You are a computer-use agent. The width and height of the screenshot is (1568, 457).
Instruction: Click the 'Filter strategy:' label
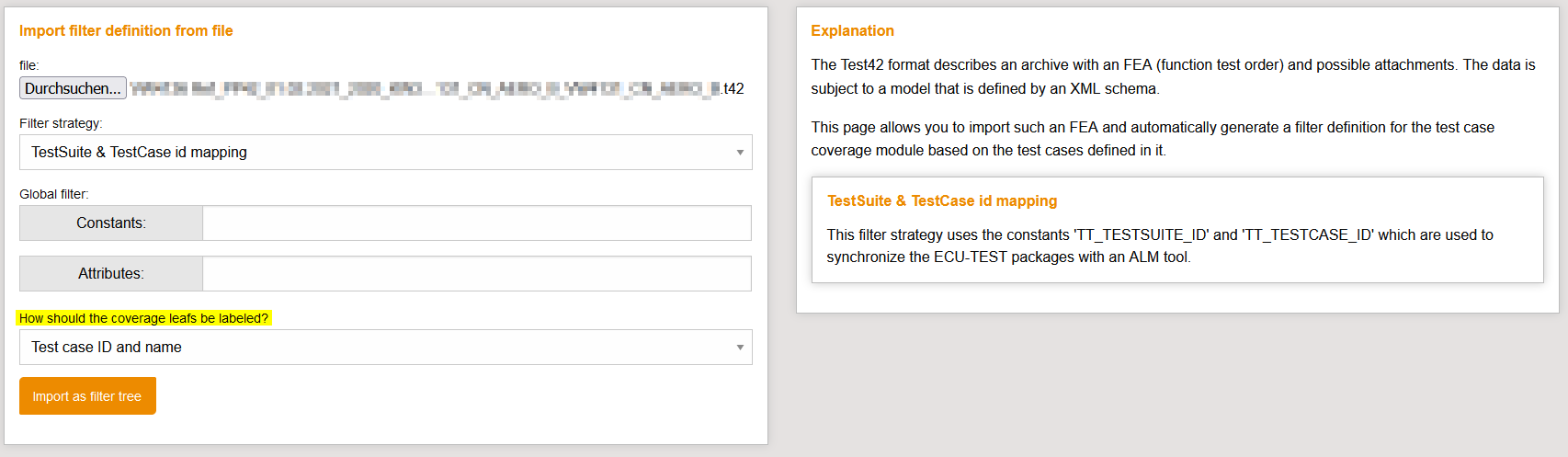pos(61,123)
